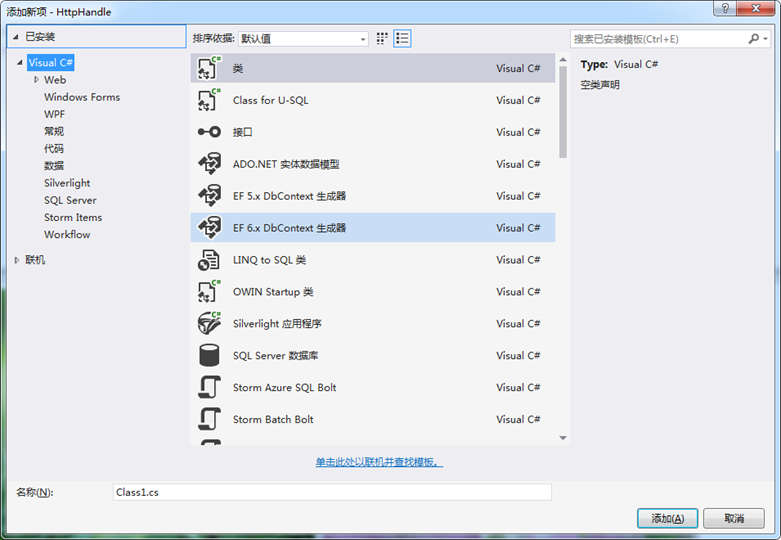
Task: Switch to small icons grid view
Action: tap(382, 38)
